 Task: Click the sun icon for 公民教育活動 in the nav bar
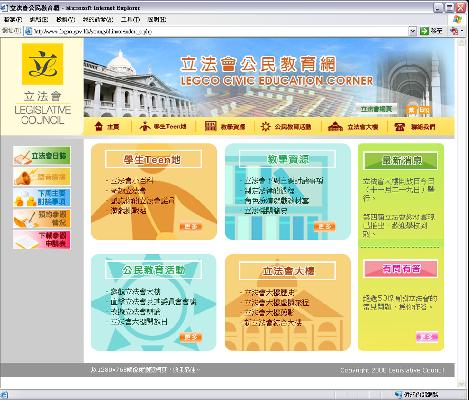tap(265, 127)
